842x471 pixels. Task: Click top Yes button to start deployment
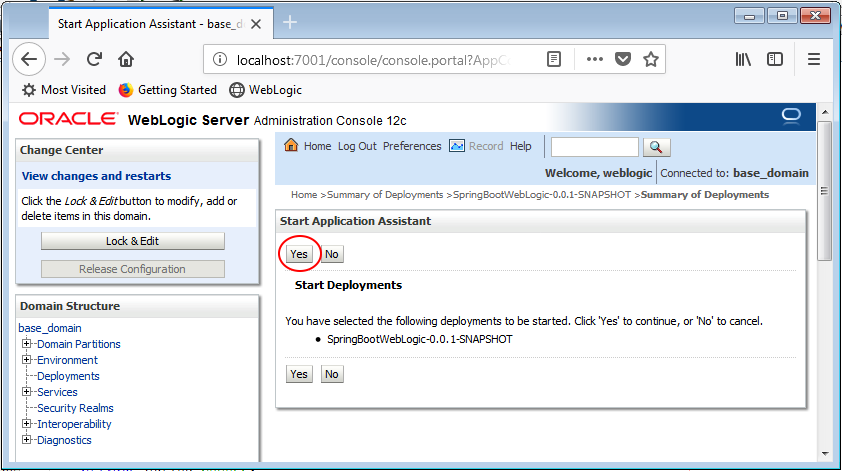tap(299, 254)
